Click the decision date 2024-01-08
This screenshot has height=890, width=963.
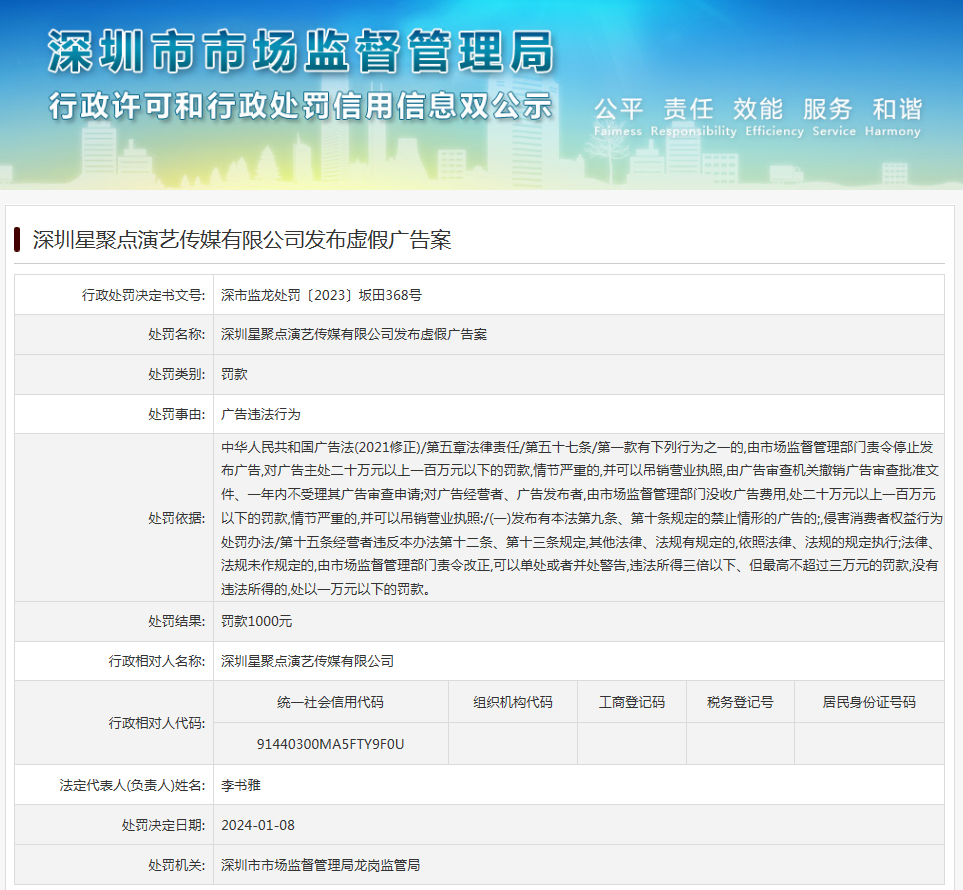[258, 825]
